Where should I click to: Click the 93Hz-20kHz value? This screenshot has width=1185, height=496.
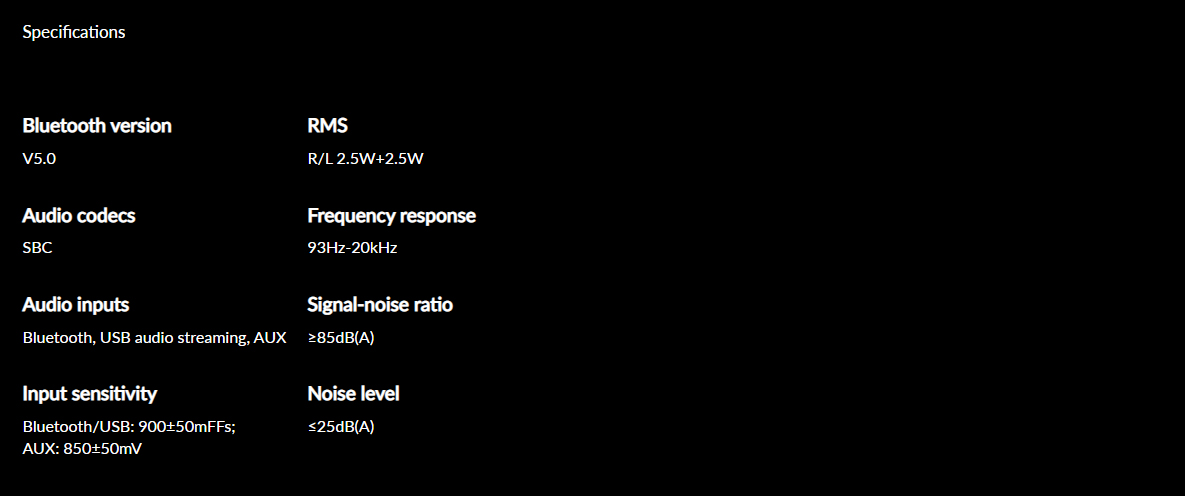[x=352, y=248]
